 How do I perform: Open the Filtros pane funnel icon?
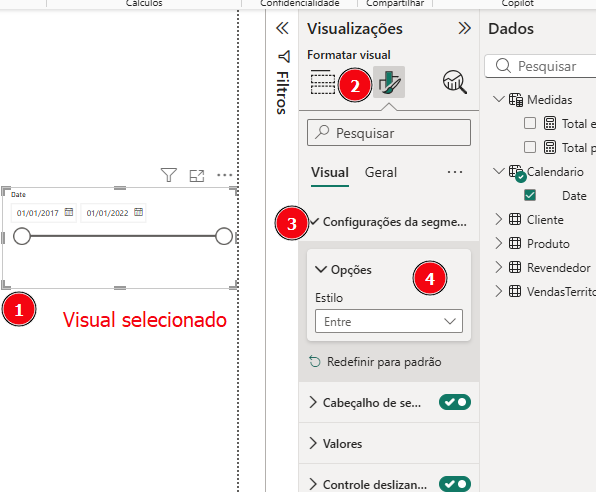click(284, 57)
